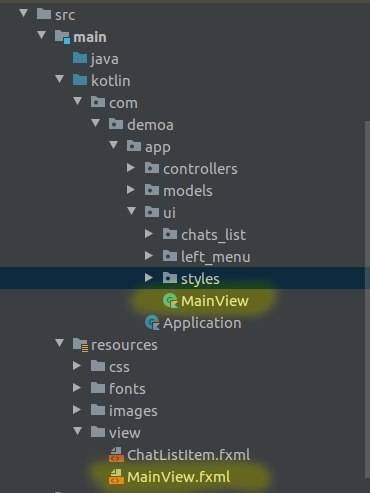Expand the left_menu package arrow

pyautogui.click(x=149, y=256)
